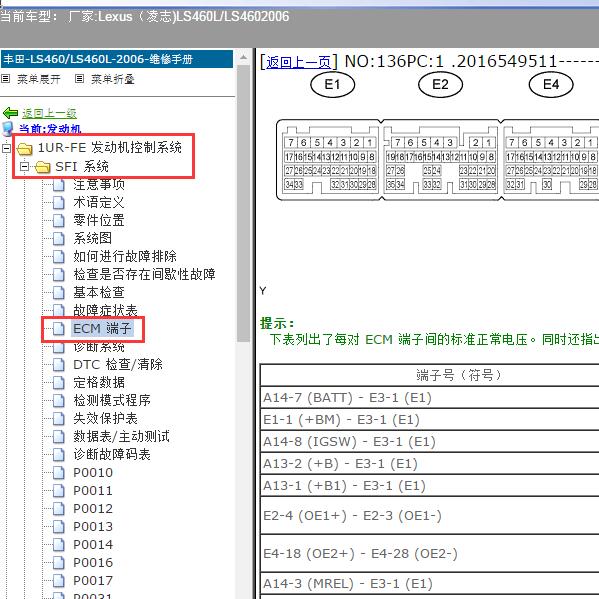
Task: Open the 定格数据 tree item
Action: (x=99, y=382)
